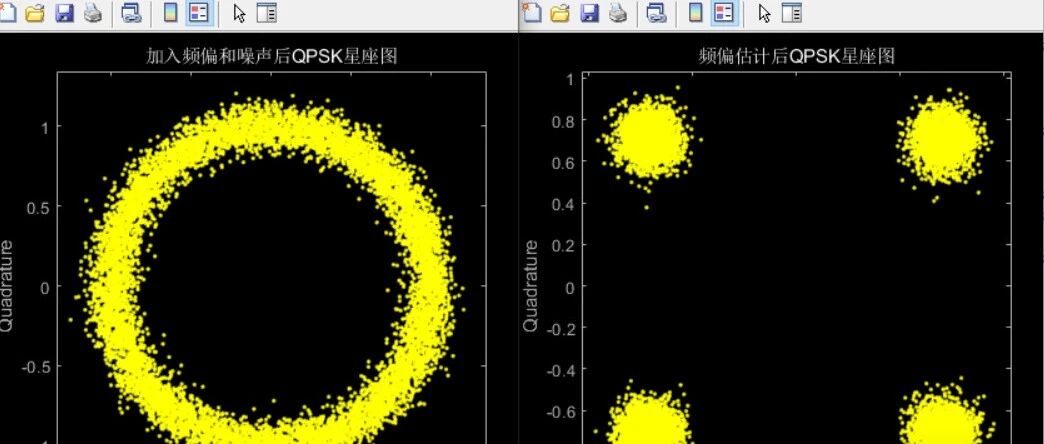The width and height of the screenshot is (1044, 444).
Task: Link the plot in the left figure toolbar
Action: point(132,13)
